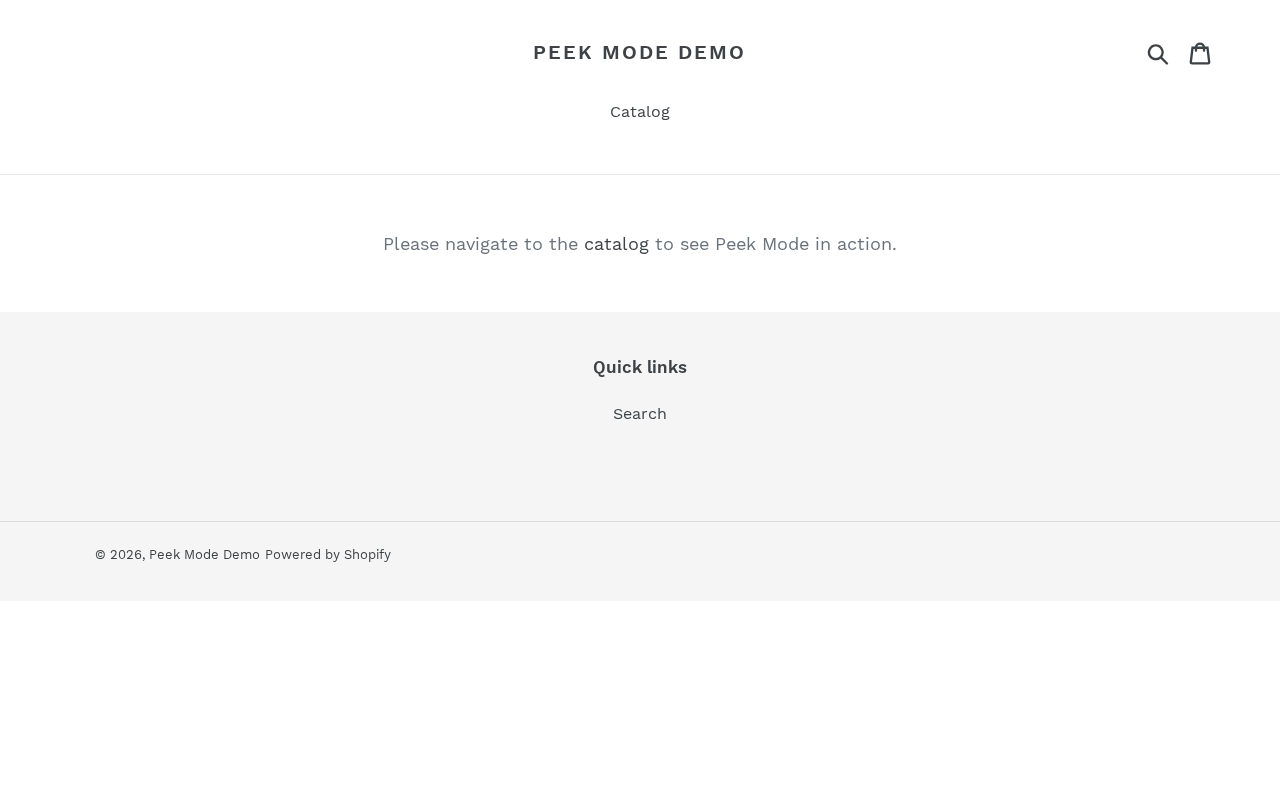Launch site search using the magnifying glass
The width and height of the screenshot is (1280, 800).
point(1158,53)
